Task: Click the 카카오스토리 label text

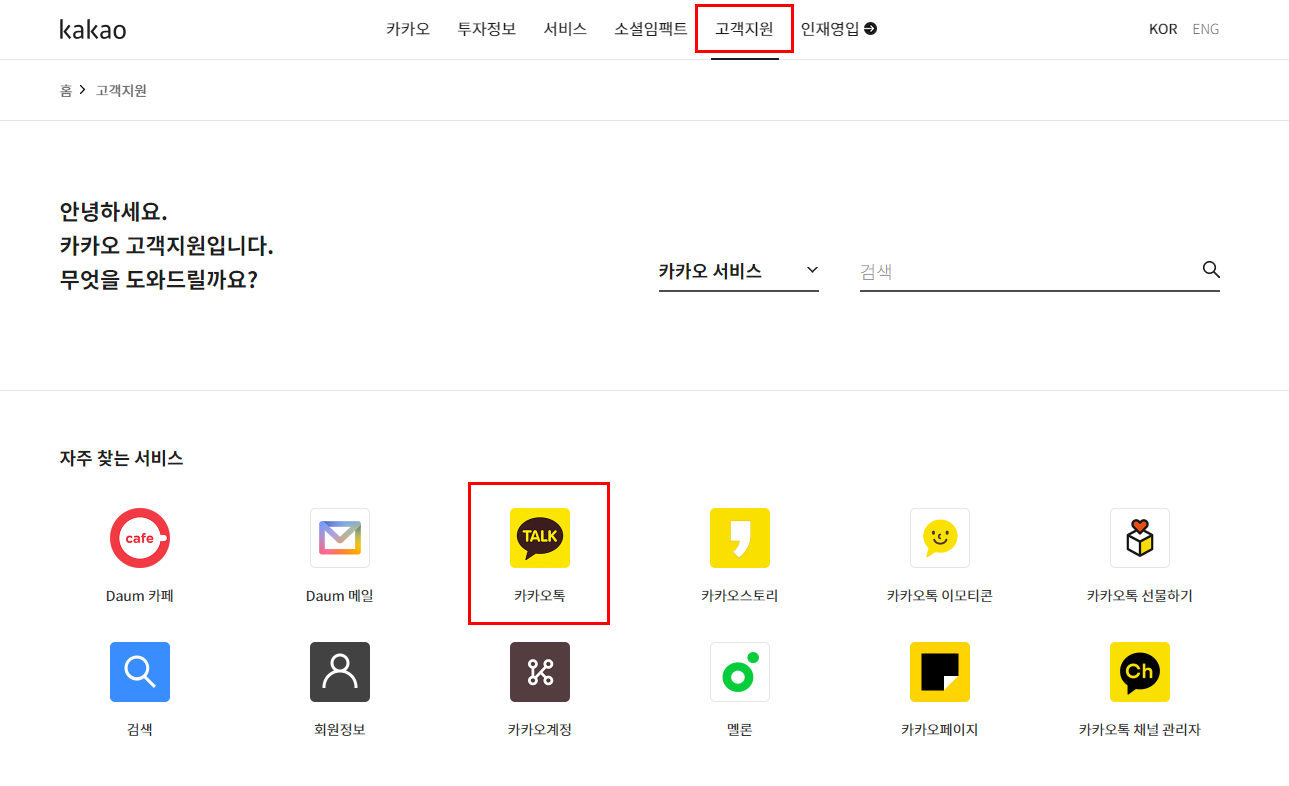Action: click(740, 596)
